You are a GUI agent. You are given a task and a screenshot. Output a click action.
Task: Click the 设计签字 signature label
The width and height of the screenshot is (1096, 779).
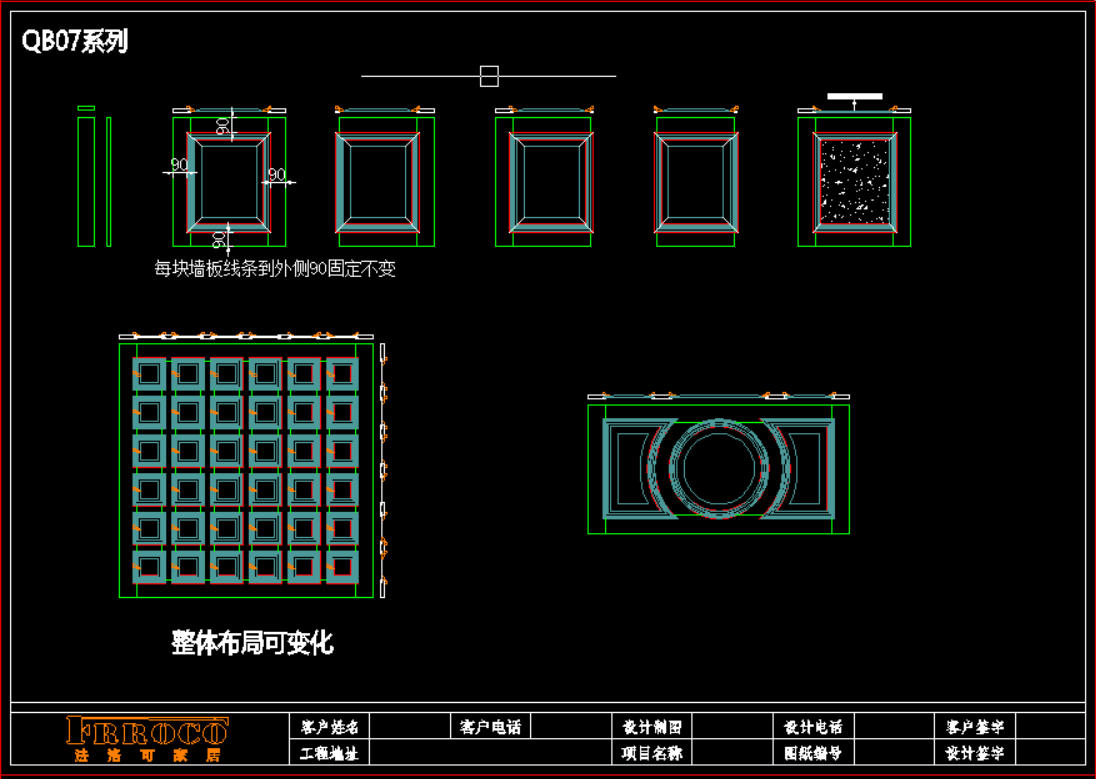coord(974,753)
